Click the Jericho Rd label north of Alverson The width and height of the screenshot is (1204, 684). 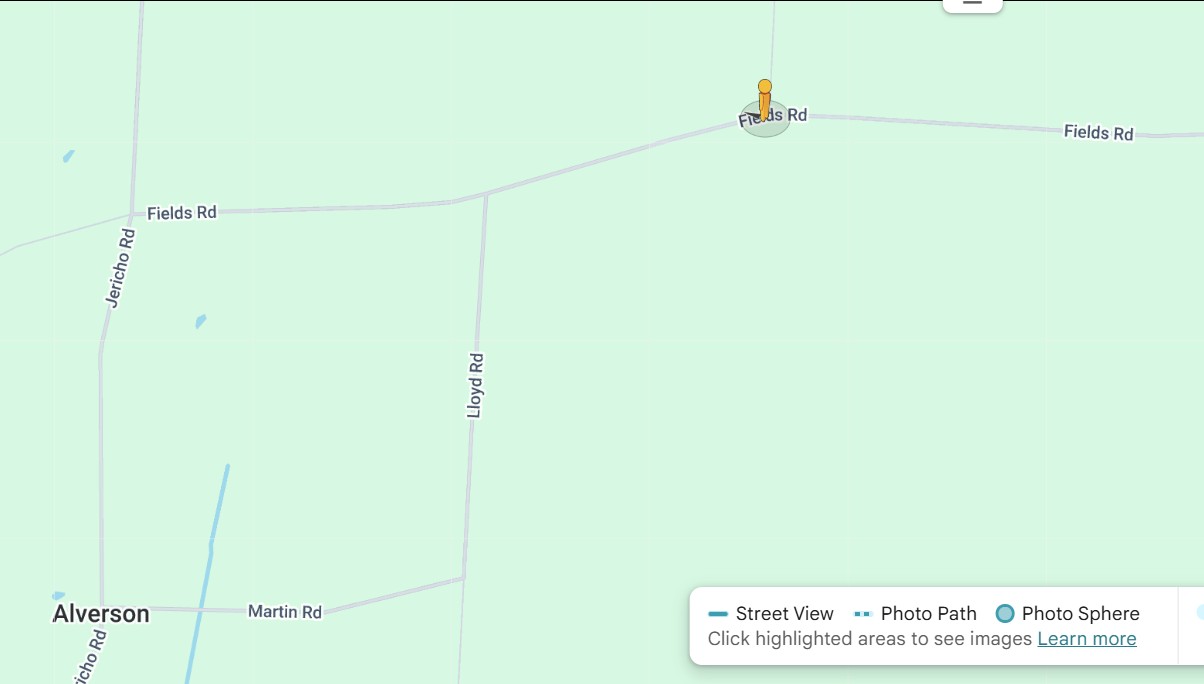click(120, 268)
